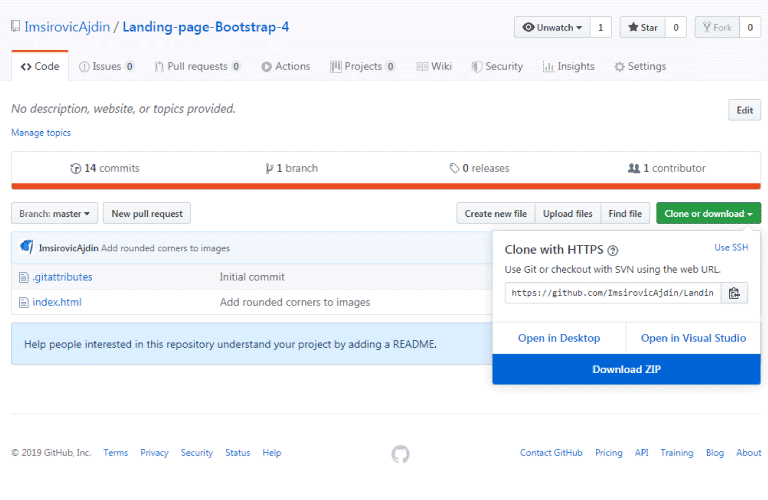Open the Security tab
The image size is (768, 500).
coord(497,66)
